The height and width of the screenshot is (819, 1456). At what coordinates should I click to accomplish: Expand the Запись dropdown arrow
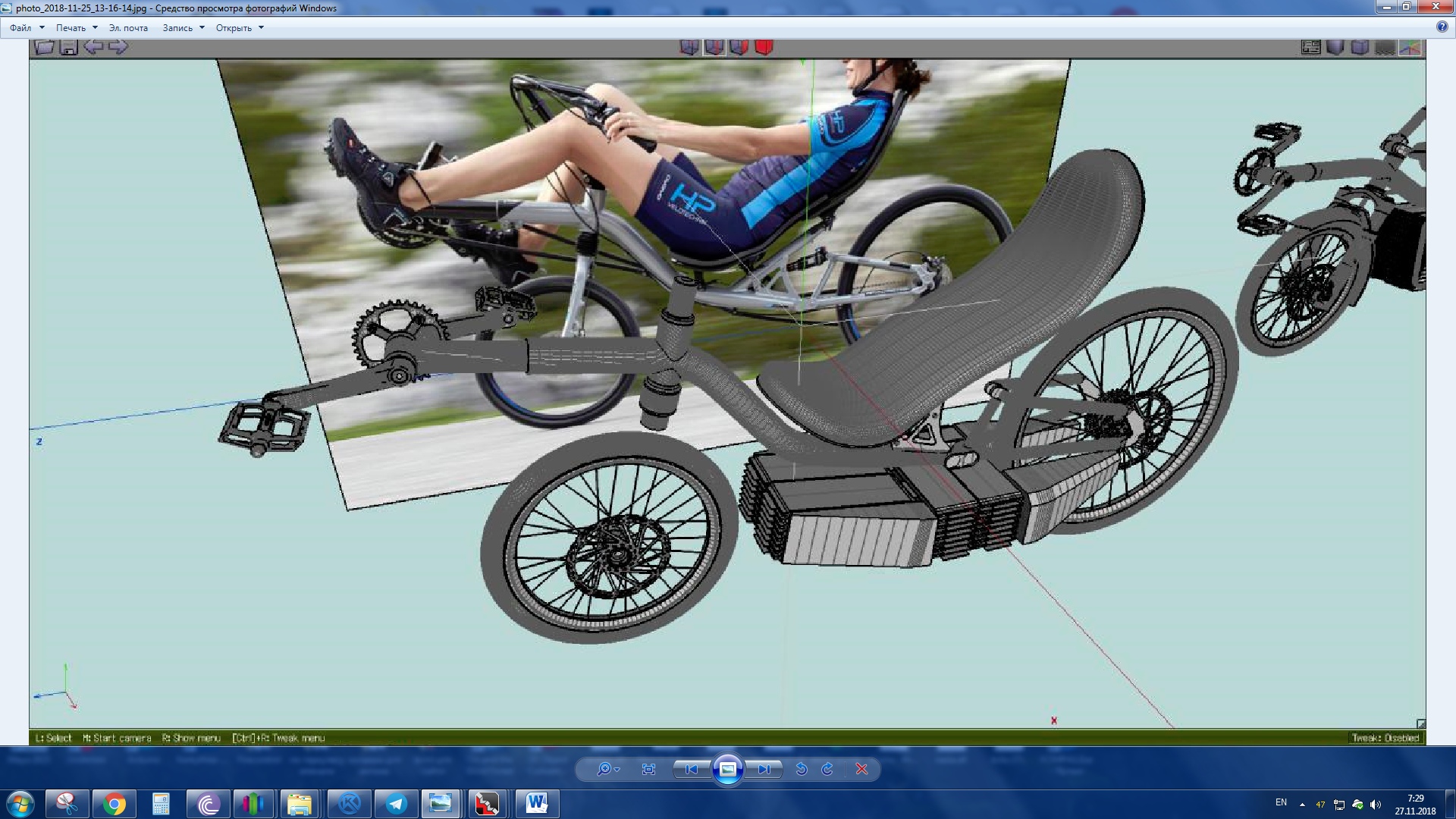point(202,27)
